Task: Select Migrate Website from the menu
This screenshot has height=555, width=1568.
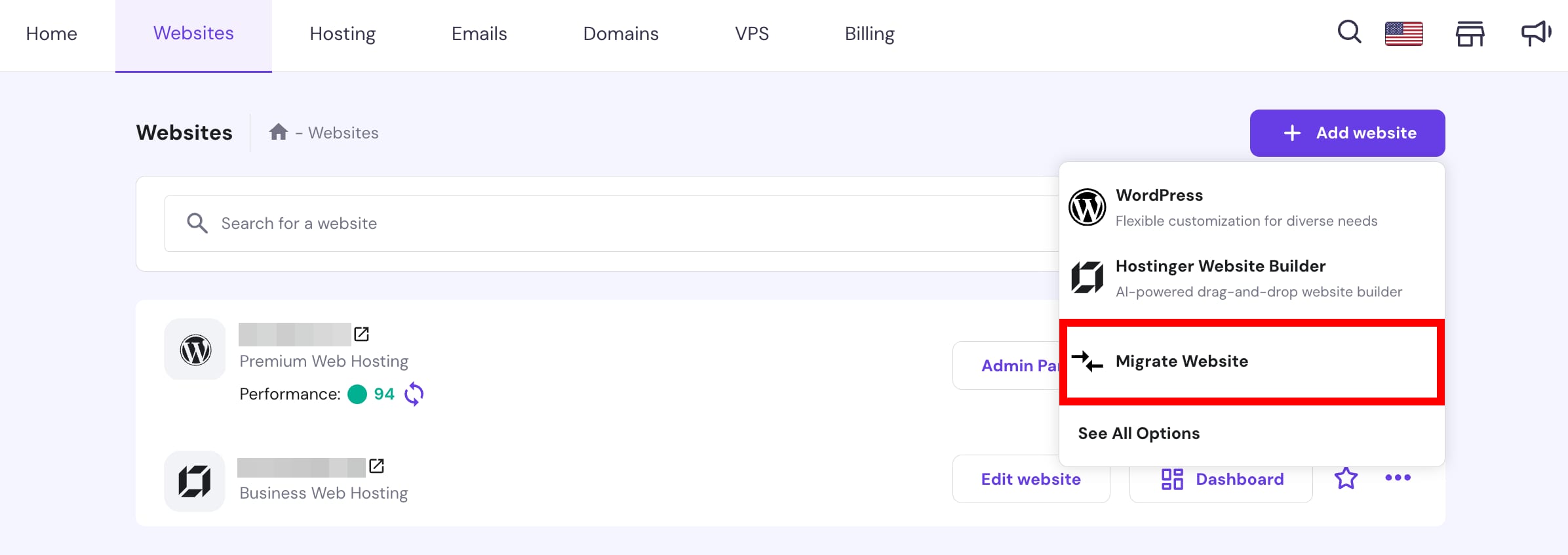Action: click(1181, 361)
